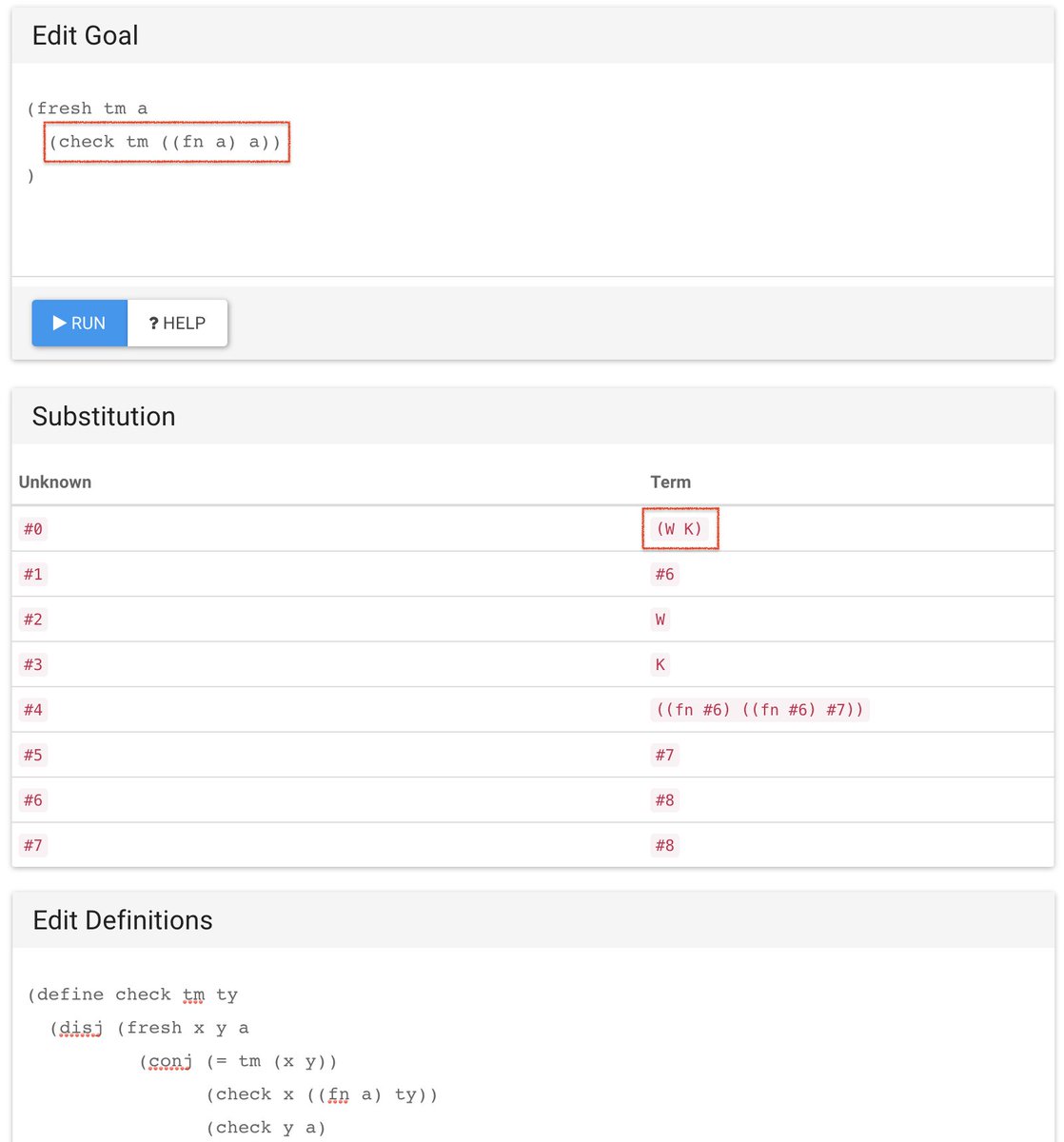1064x1142 pixels.
Task: Click the play triangle icon in RUN
Action: point(59,323)
